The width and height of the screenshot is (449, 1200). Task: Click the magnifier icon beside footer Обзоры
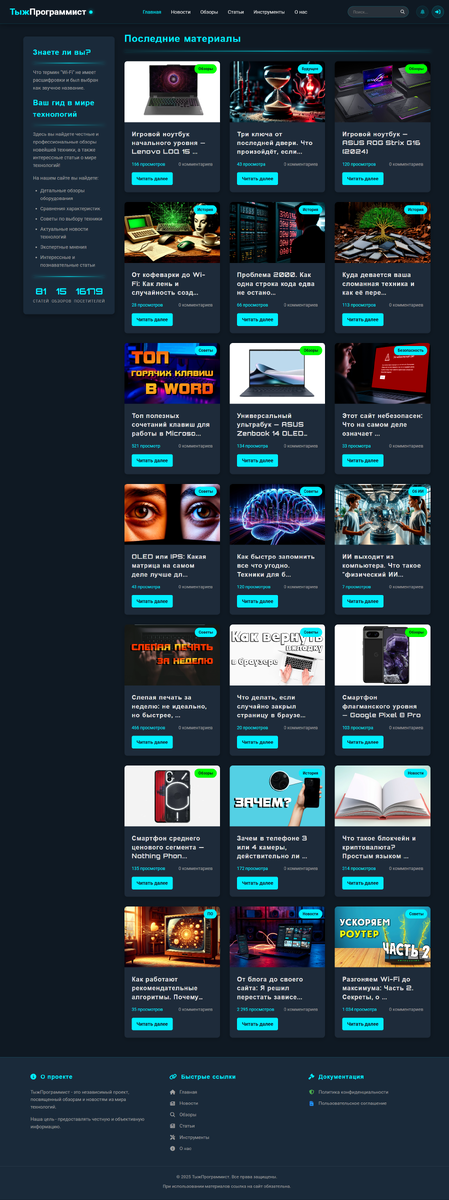(x=173, y=1114)
